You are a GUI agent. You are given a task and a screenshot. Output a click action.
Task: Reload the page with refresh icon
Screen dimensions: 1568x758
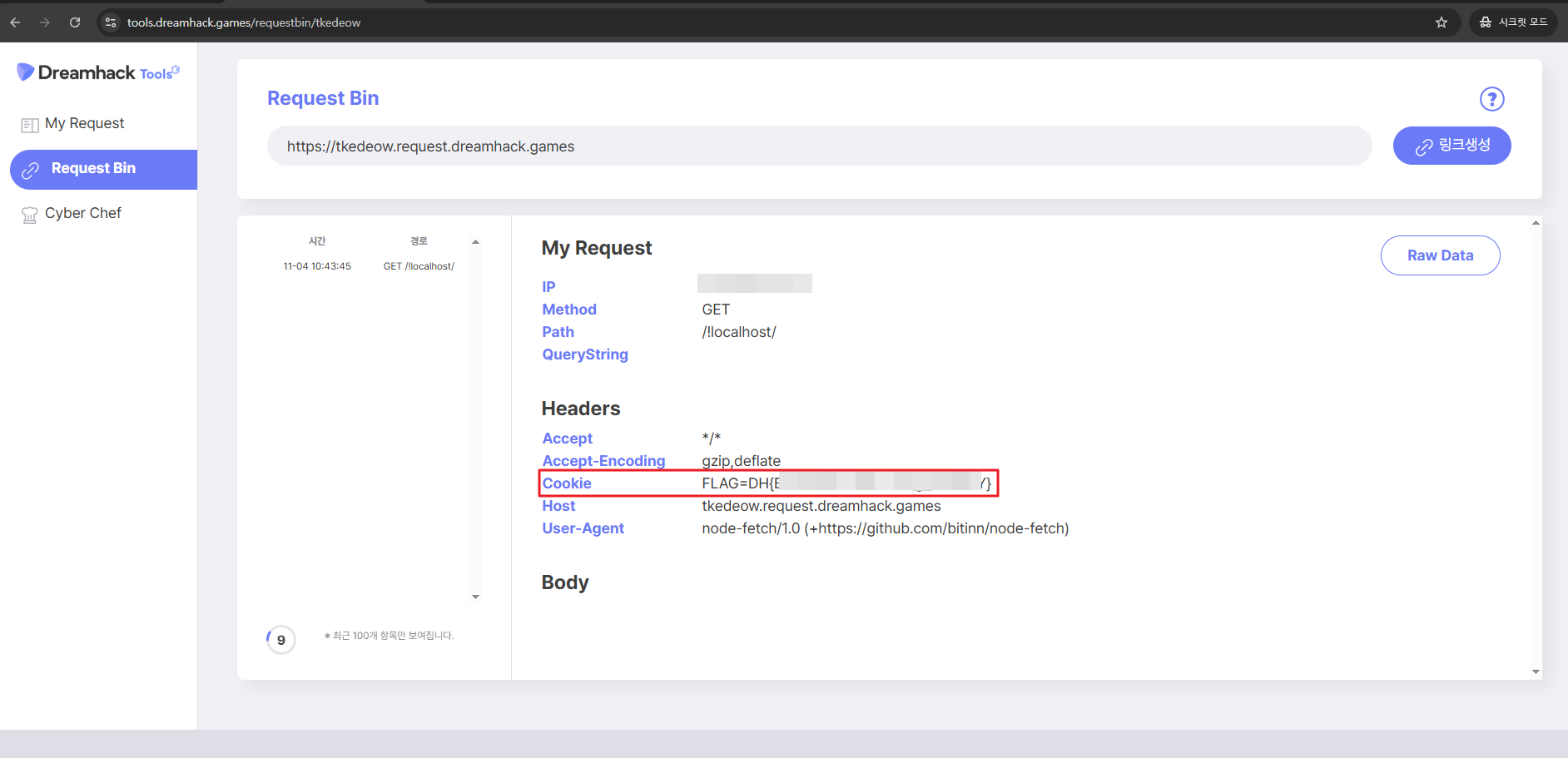tap(75, 22)
